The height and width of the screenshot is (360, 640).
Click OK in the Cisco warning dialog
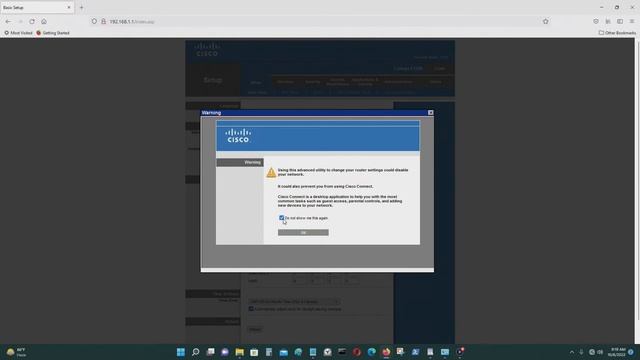[x=303, y=233]
